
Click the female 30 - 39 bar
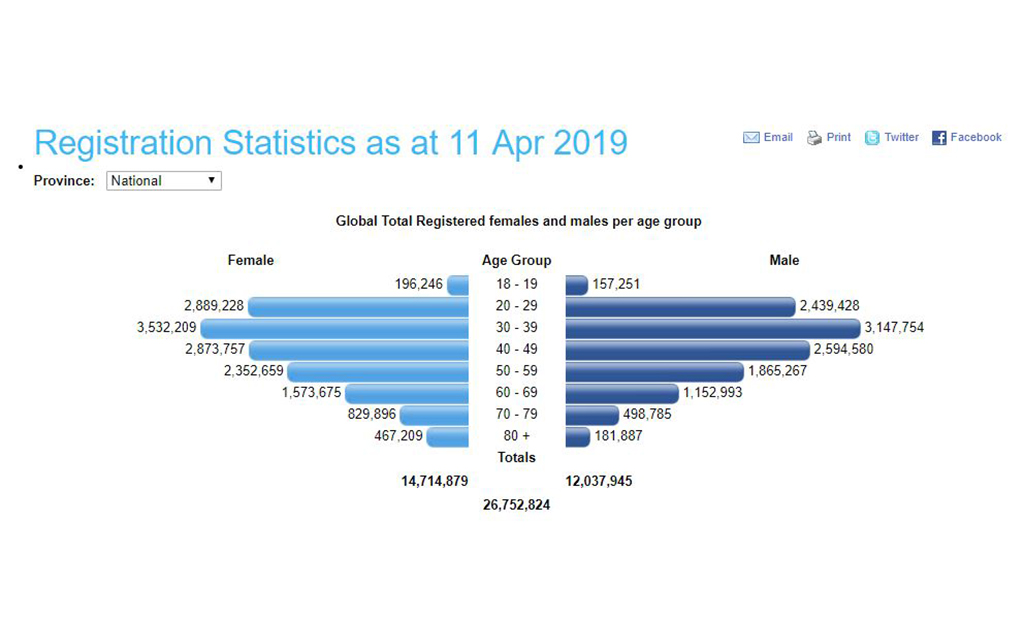coord(335,328)
